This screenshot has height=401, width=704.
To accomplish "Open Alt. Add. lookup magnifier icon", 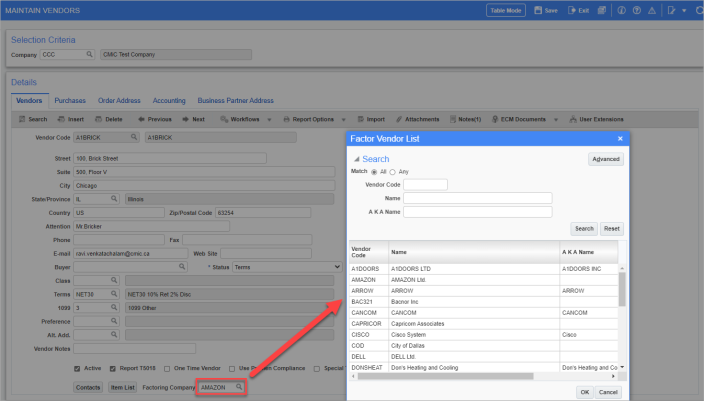I will [x=114, y=335].
